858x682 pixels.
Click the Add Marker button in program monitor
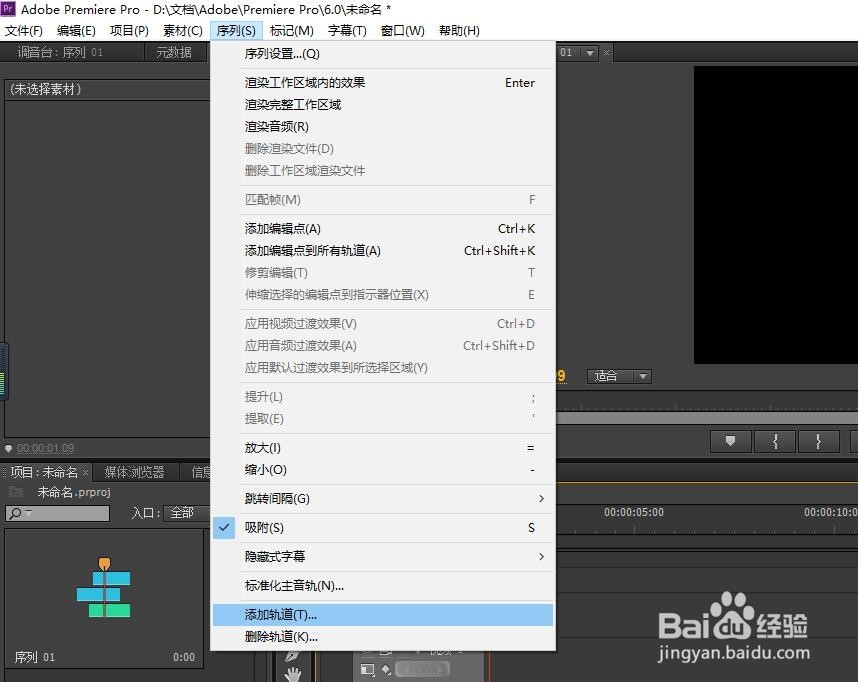(x=730, y=441)
